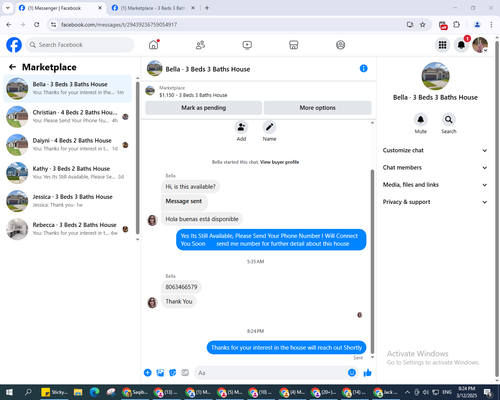Screen dimensions: 500x400
Task: Attach a file with the photo icon
Action: tap(160, 373)
